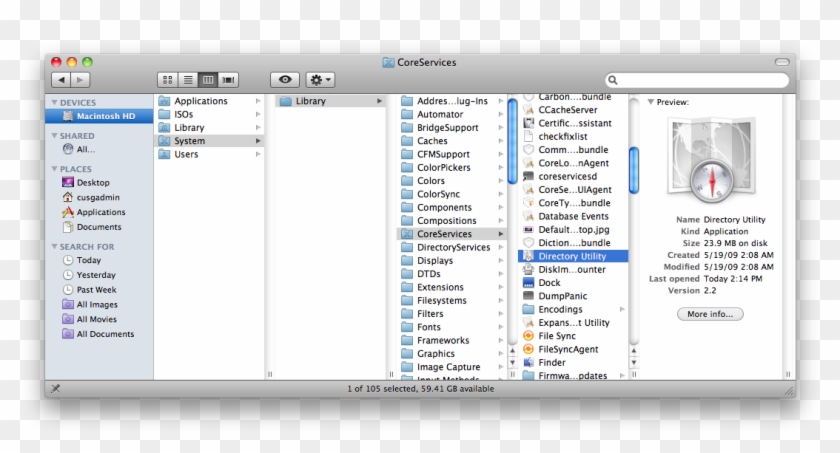Switch to list view
The width and height of the screenshot is (840, 453).
pyautogui.click(x=188, y=80)
